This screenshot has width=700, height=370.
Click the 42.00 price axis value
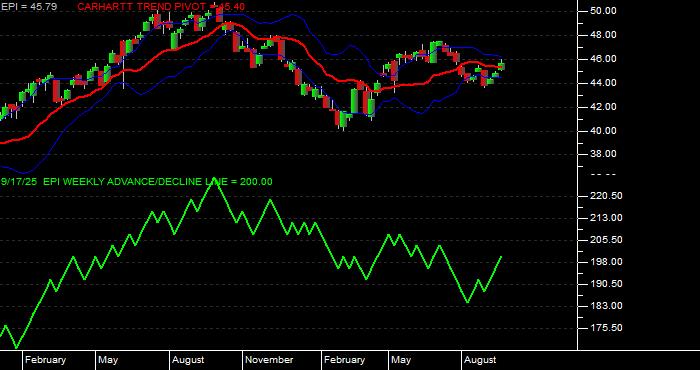pos(603,107)
